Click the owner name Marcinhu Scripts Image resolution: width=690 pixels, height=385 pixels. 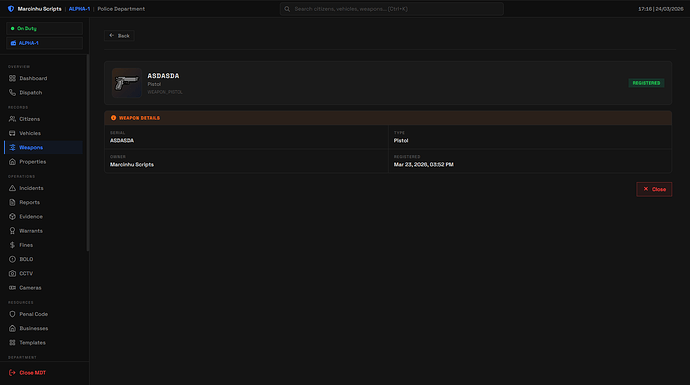tap(132, 165)
